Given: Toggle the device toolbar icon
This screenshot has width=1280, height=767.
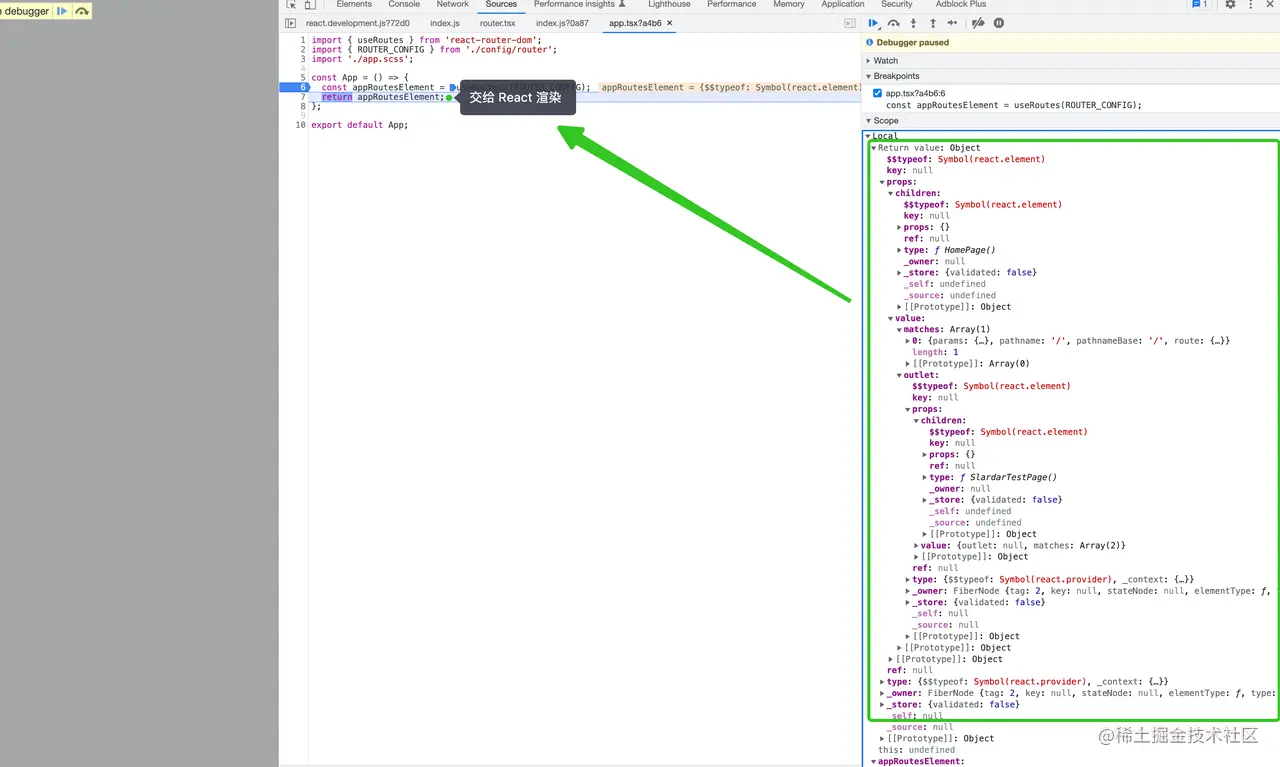Looking at the screenshot, I should [310, 5].
